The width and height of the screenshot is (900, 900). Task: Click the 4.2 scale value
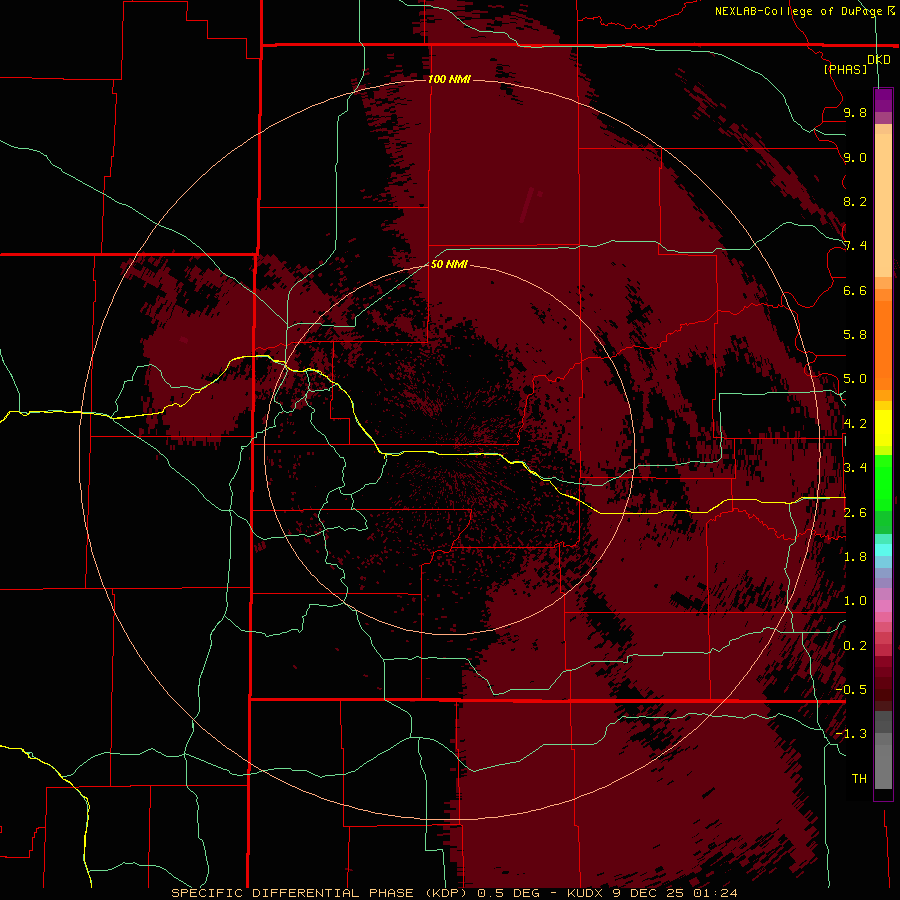pyautogui.click(x=855, y=424)
